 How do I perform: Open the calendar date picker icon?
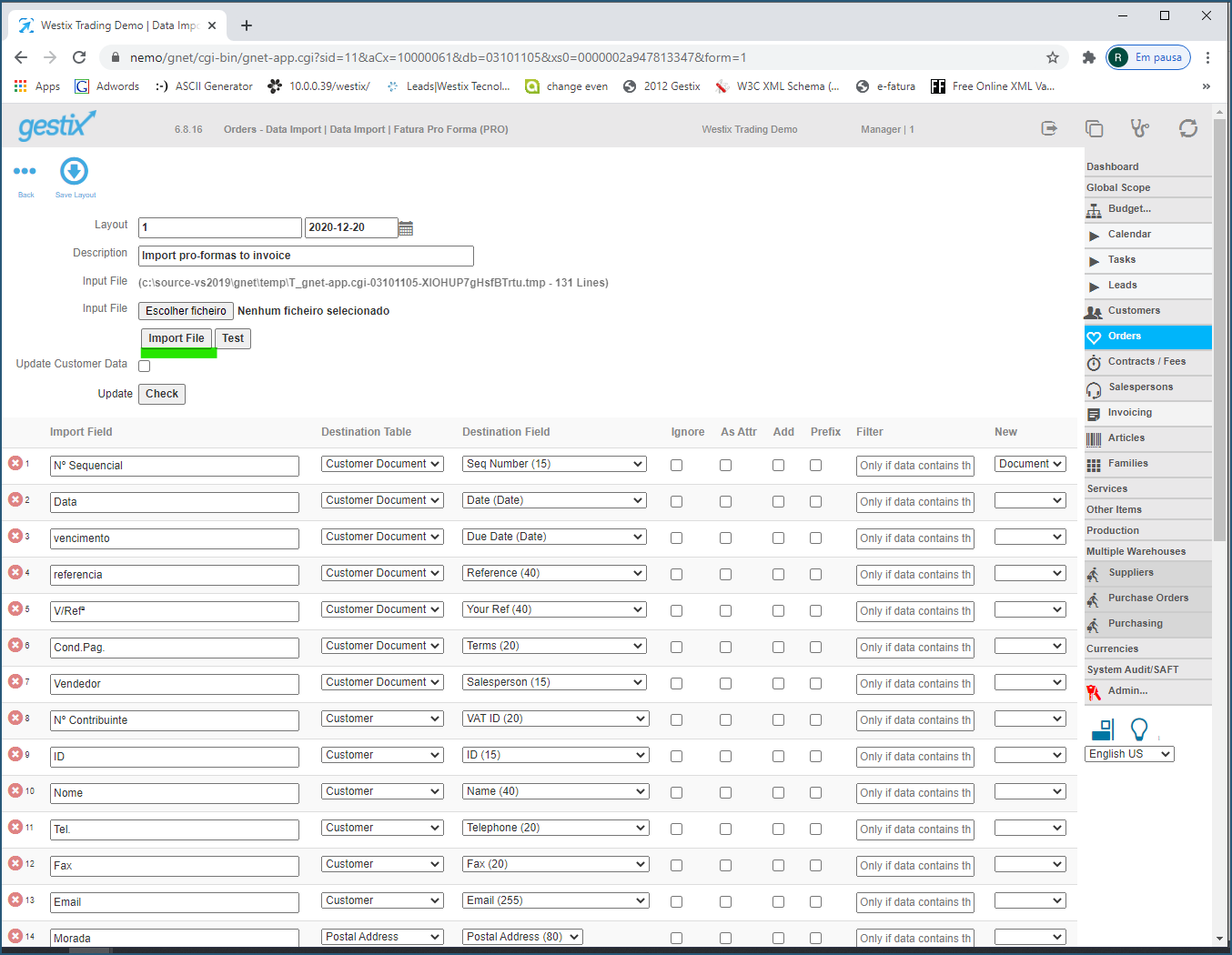(x=406, y=228)
